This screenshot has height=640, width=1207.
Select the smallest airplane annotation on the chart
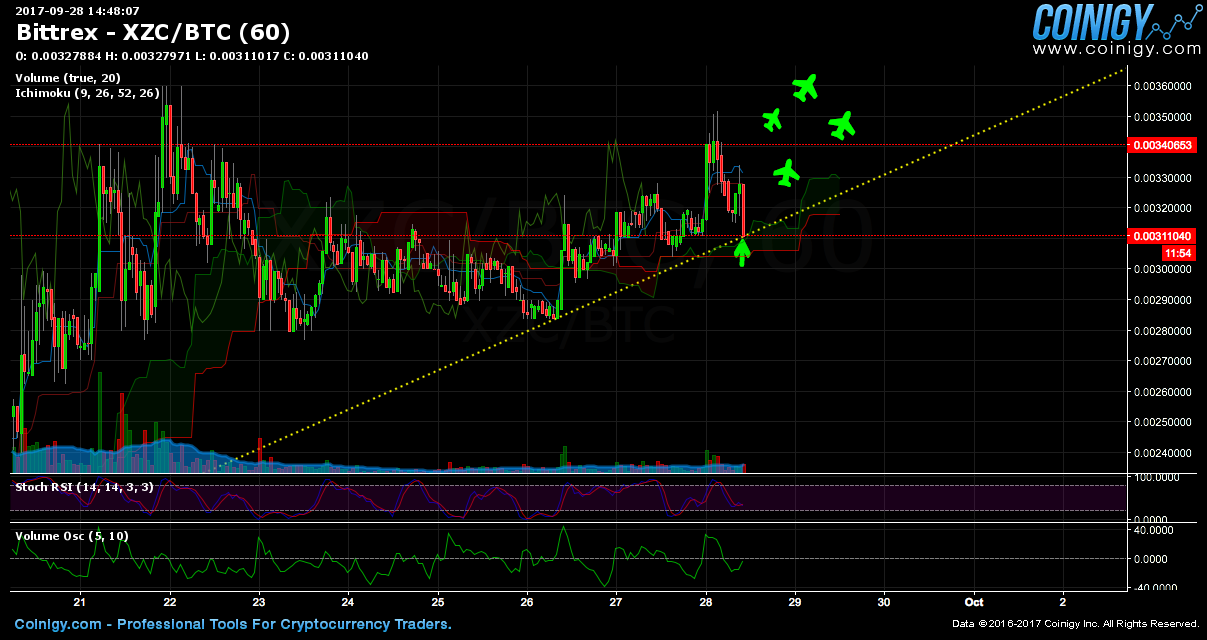[773, 119]
